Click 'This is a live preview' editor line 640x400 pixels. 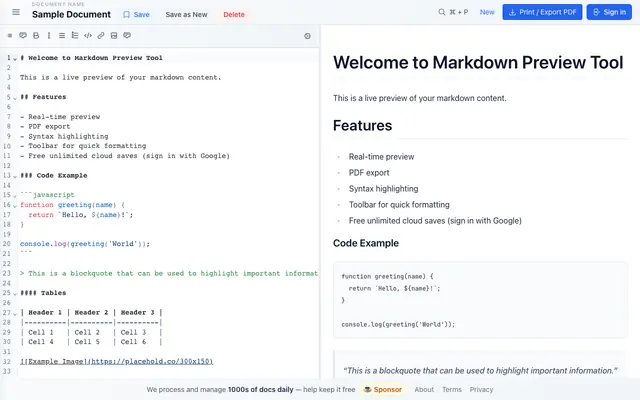pos(120,78)
